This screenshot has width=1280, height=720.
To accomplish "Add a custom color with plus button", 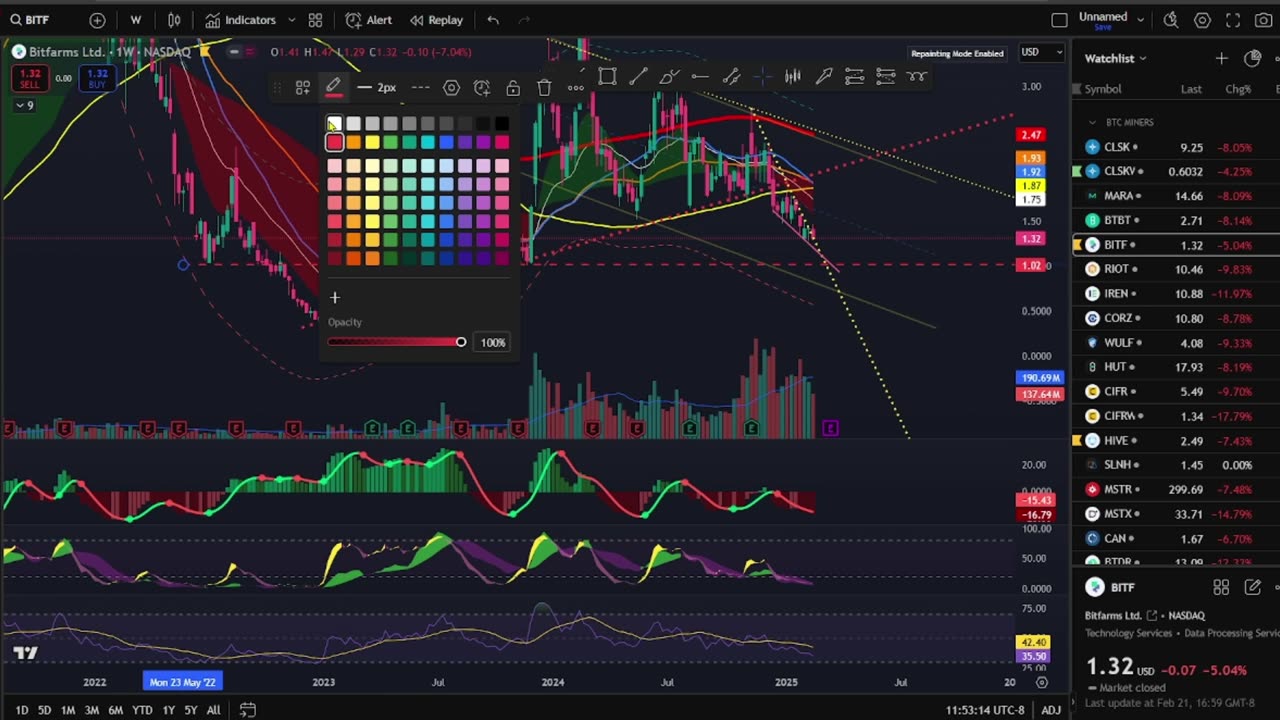I will (x=335, y=297).
